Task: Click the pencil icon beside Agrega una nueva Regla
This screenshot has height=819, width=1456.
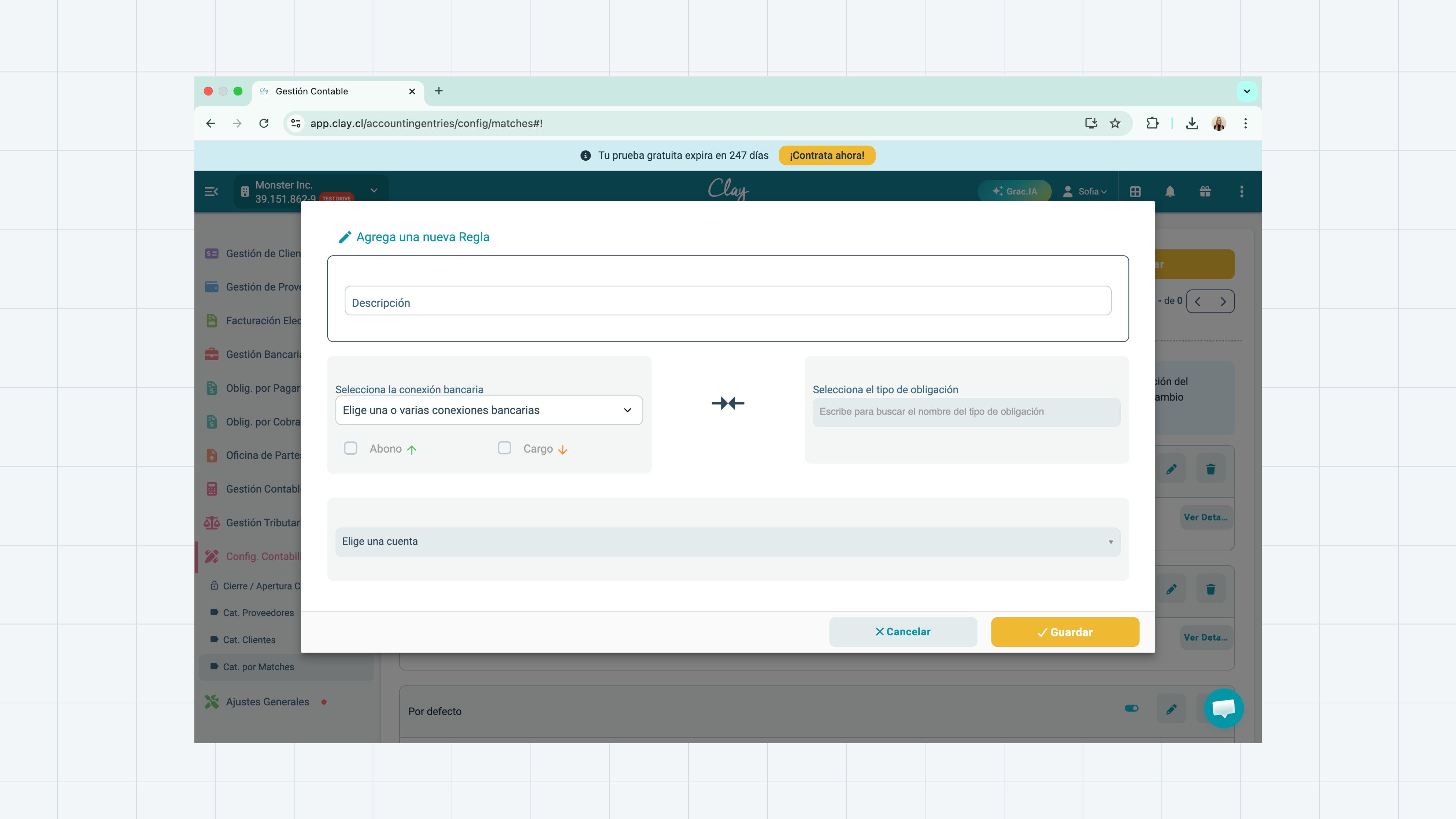Action: pos(345,237)
